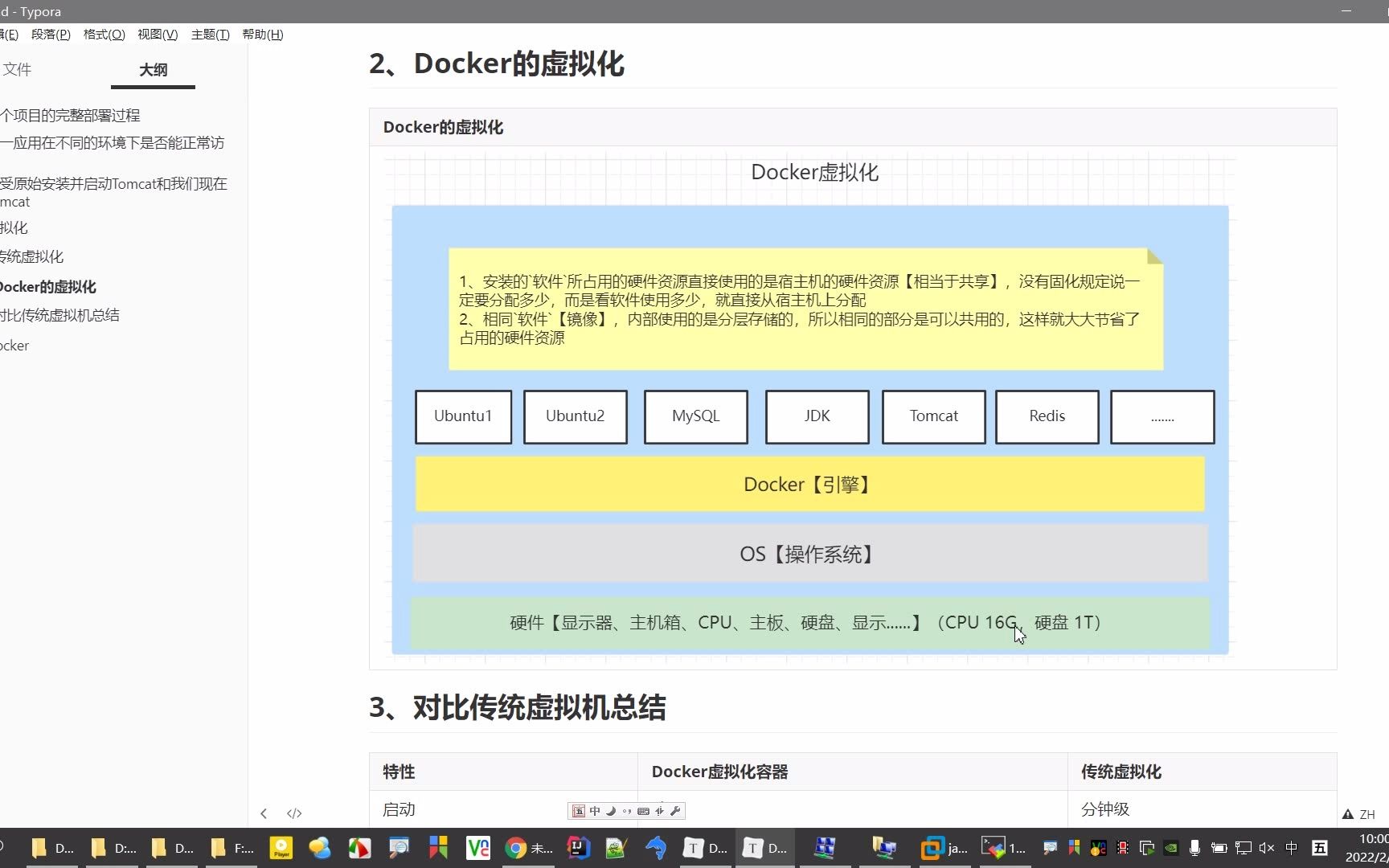
Task: Open outline item about 原始安装并启动Tomcat
Action: coord(113,192)
